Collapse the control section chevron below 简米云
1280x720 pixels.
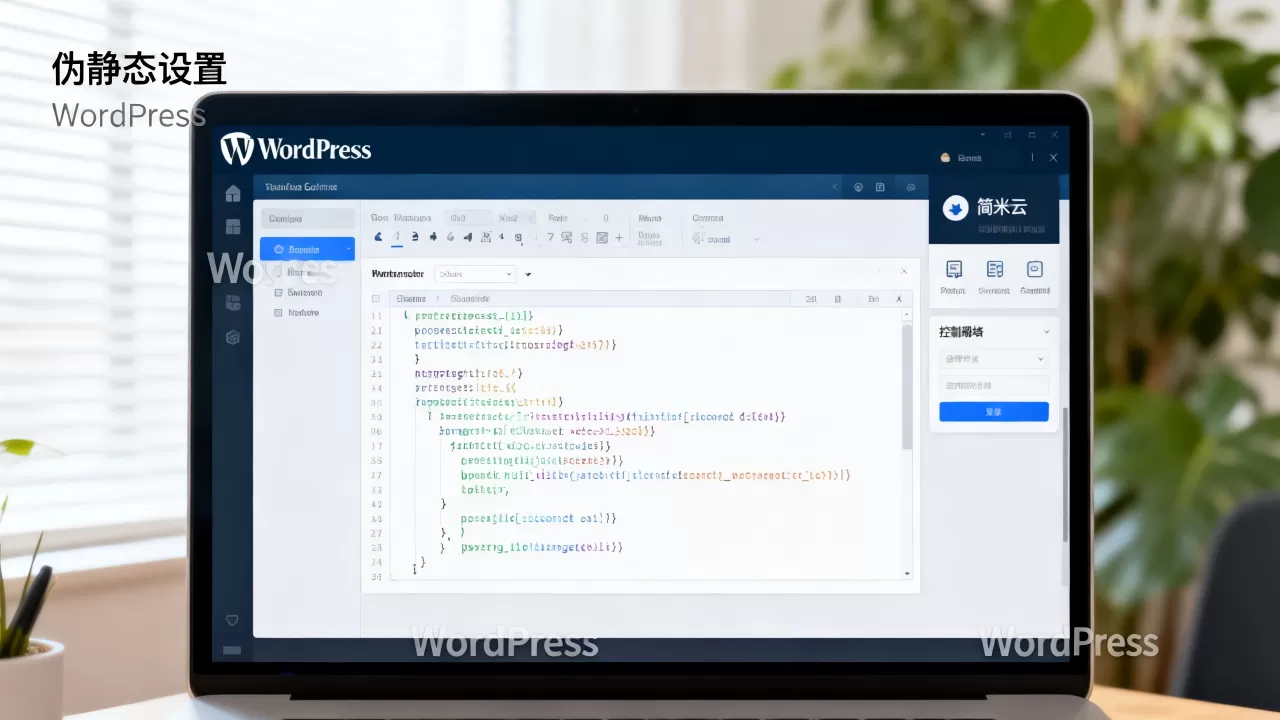[1047, 332]
